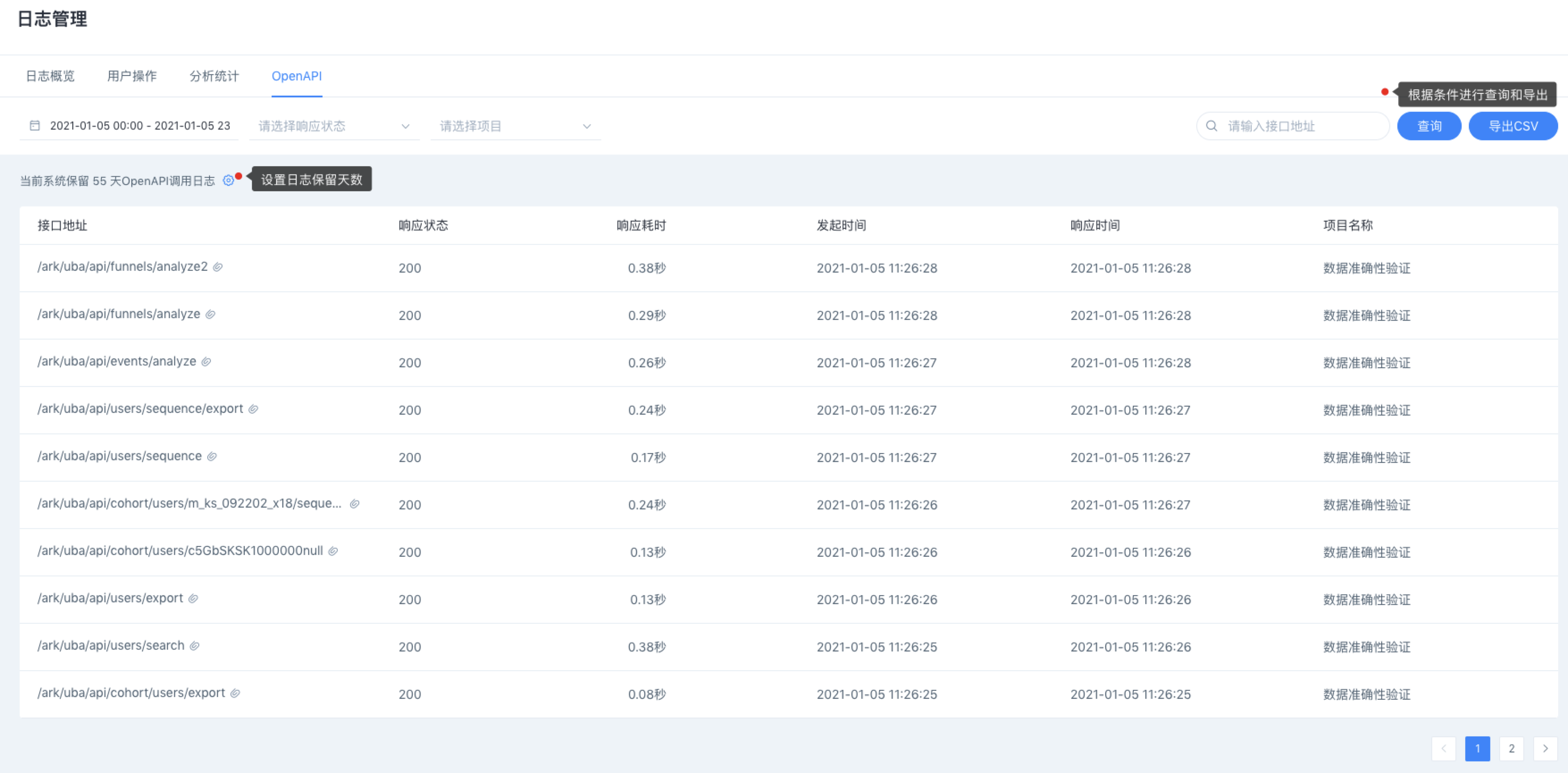Click the link icon beside /ark/uba/api/users/sequence/export
Image resolution: width=1568 pixels, height=773 pixels.
click(x=253, y=410)
